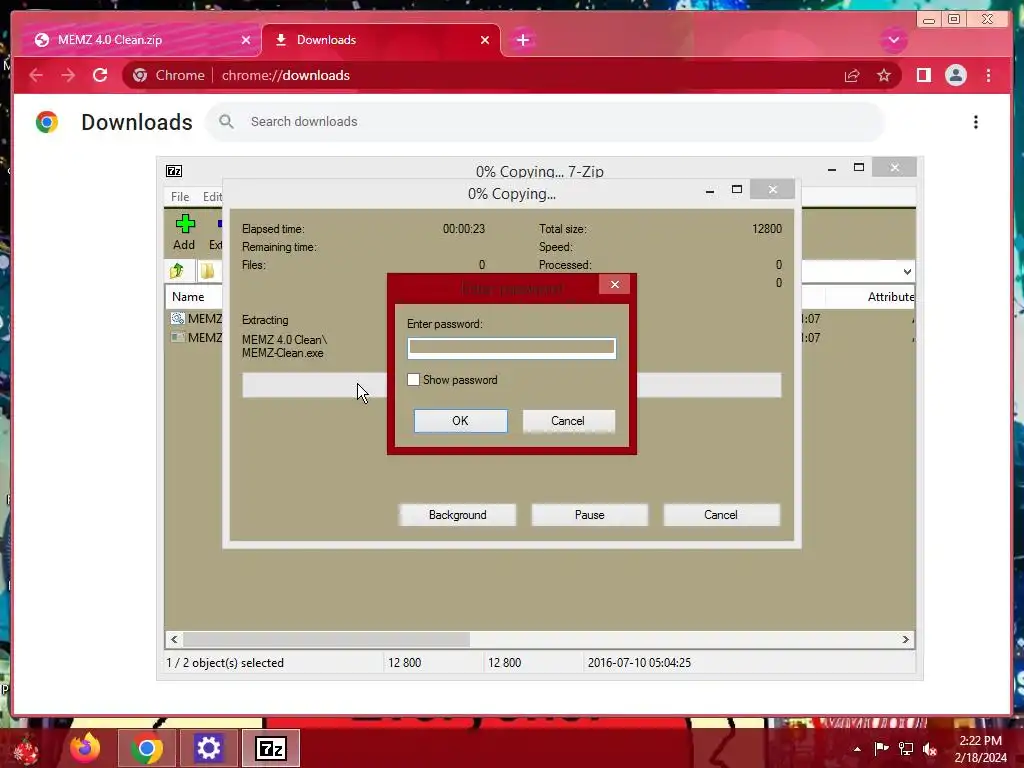Screen dimensions: 1024x768
Task: Open the network tray icon
Action: (906, 748)
